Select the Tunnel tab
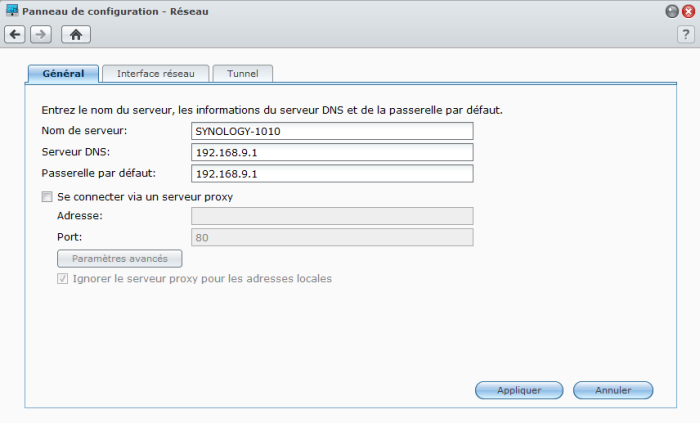Viewport: 700px width, 423px height. coord(242,74)
